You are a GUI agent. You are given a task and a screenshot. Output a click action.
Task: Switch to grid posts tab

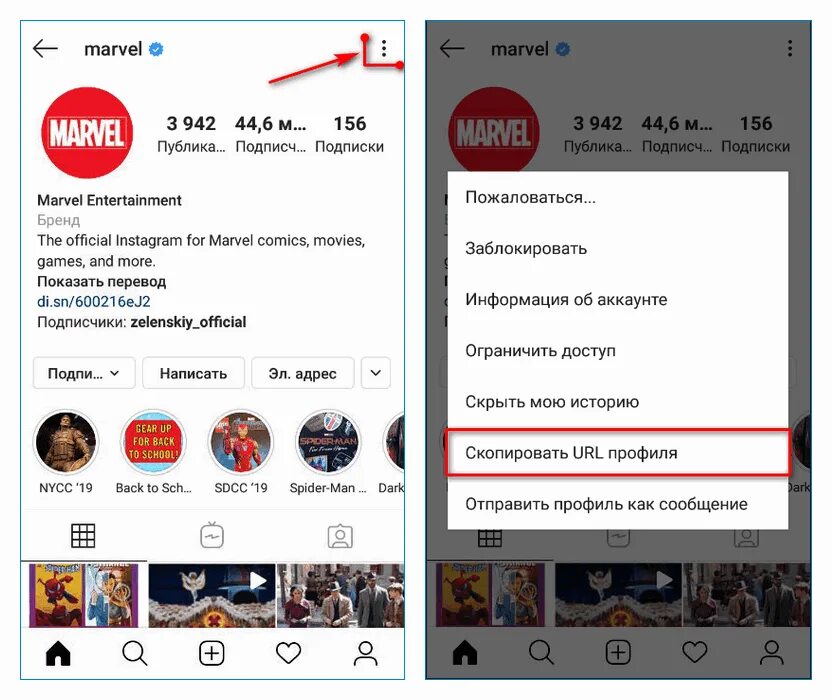(x=83, y=535)
